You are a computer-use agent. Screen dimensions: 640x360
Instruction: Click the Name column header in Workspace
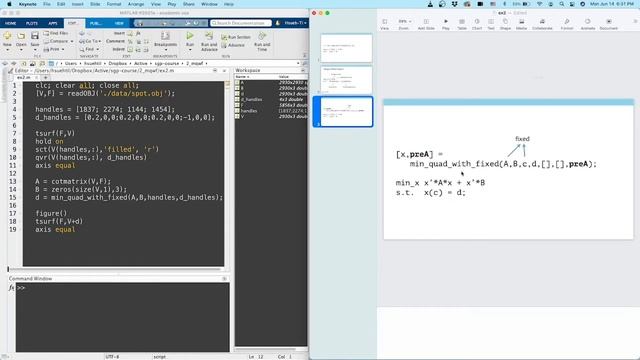[242, 77]
